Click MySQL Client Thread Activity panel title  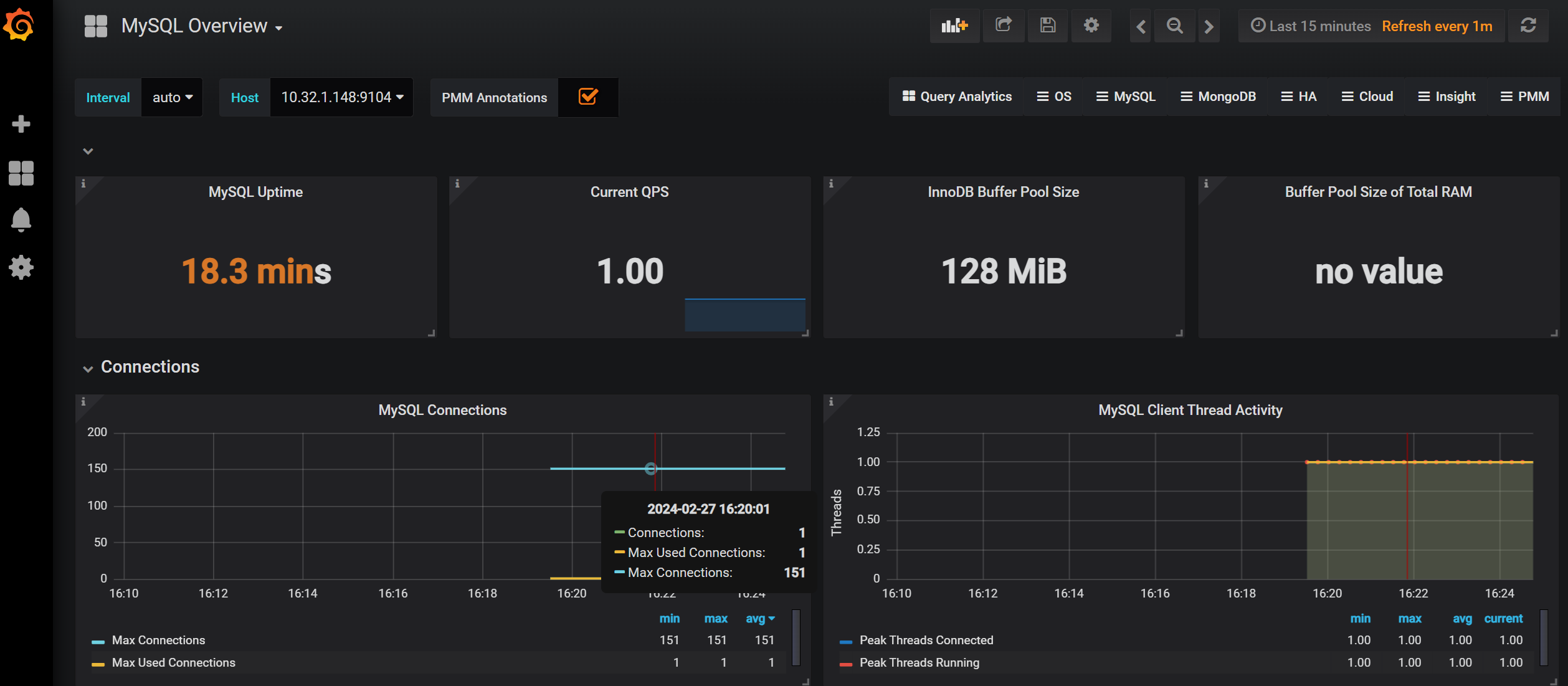click(x=1190, y=410)
